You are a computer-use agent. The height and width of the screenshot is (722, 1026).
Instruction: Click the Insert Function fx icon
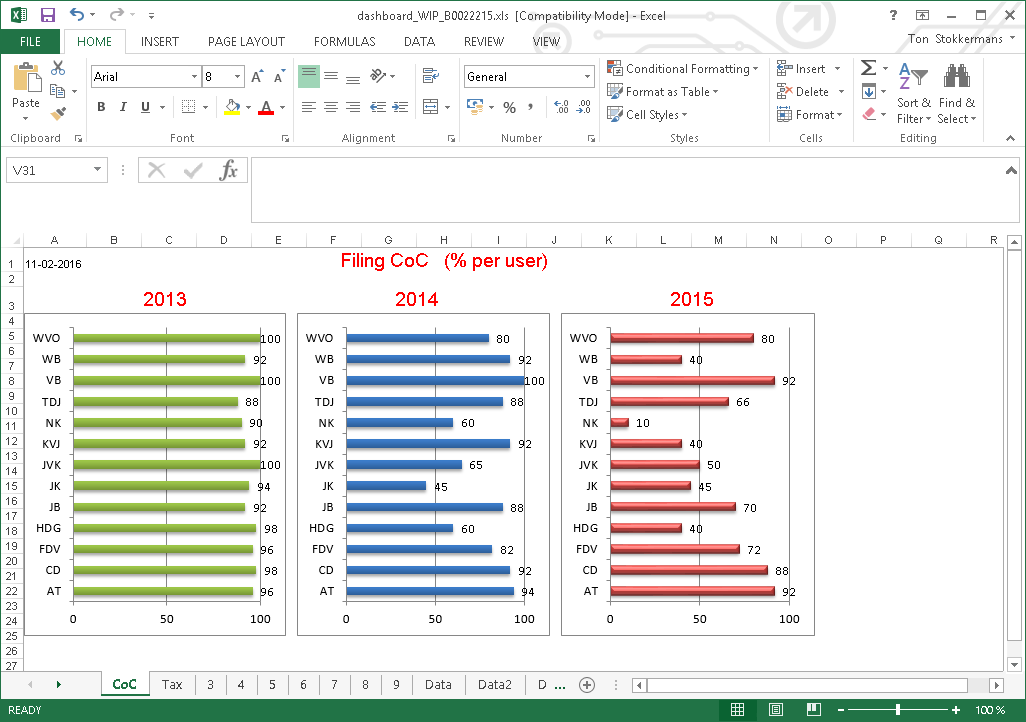228,170
